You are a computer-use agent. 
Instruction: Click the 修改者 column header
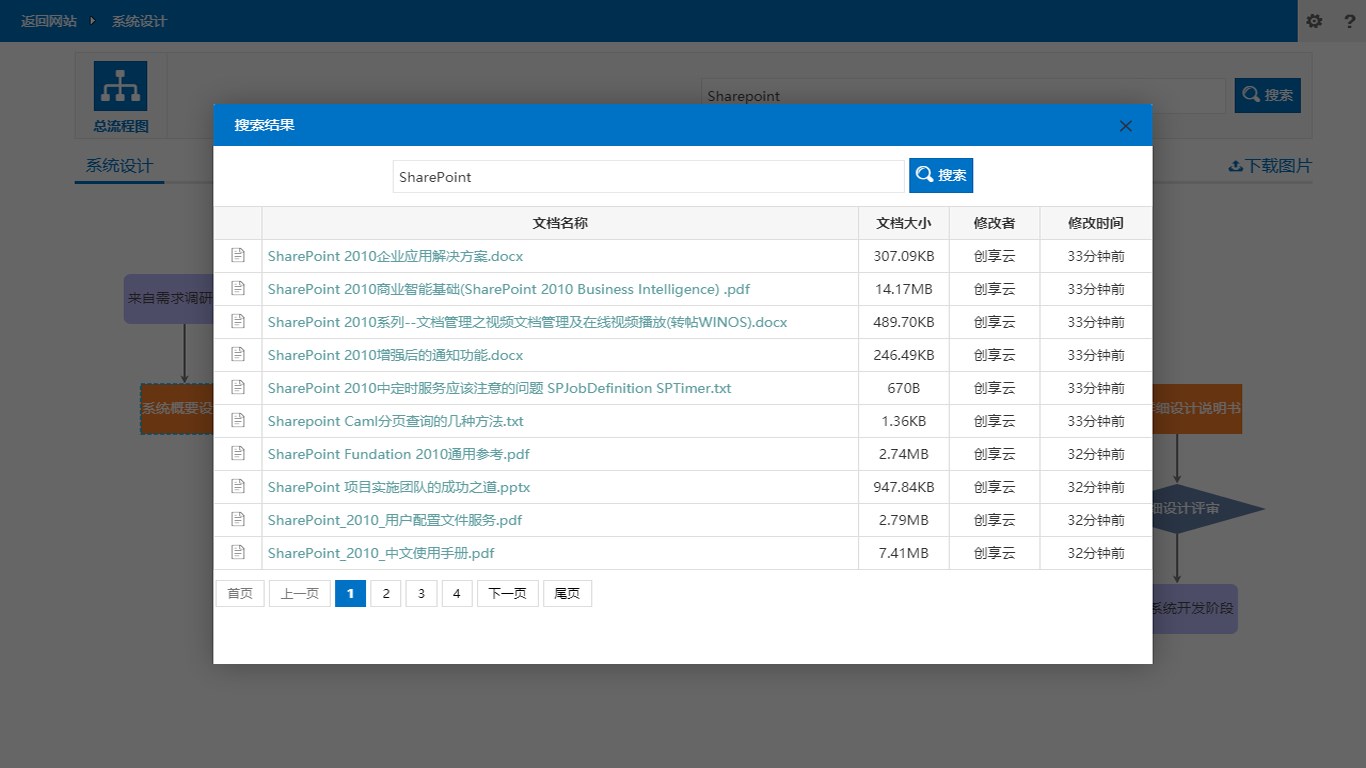(995, 223)
